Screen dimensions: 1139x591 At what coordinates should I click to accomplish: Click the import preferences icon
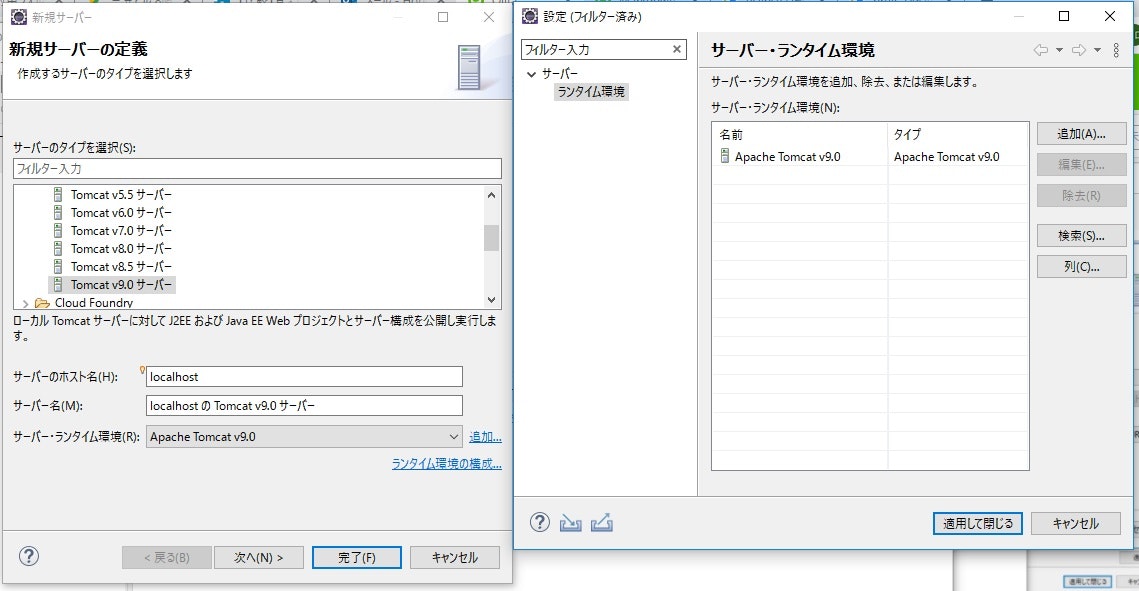[x=571, y=522]
